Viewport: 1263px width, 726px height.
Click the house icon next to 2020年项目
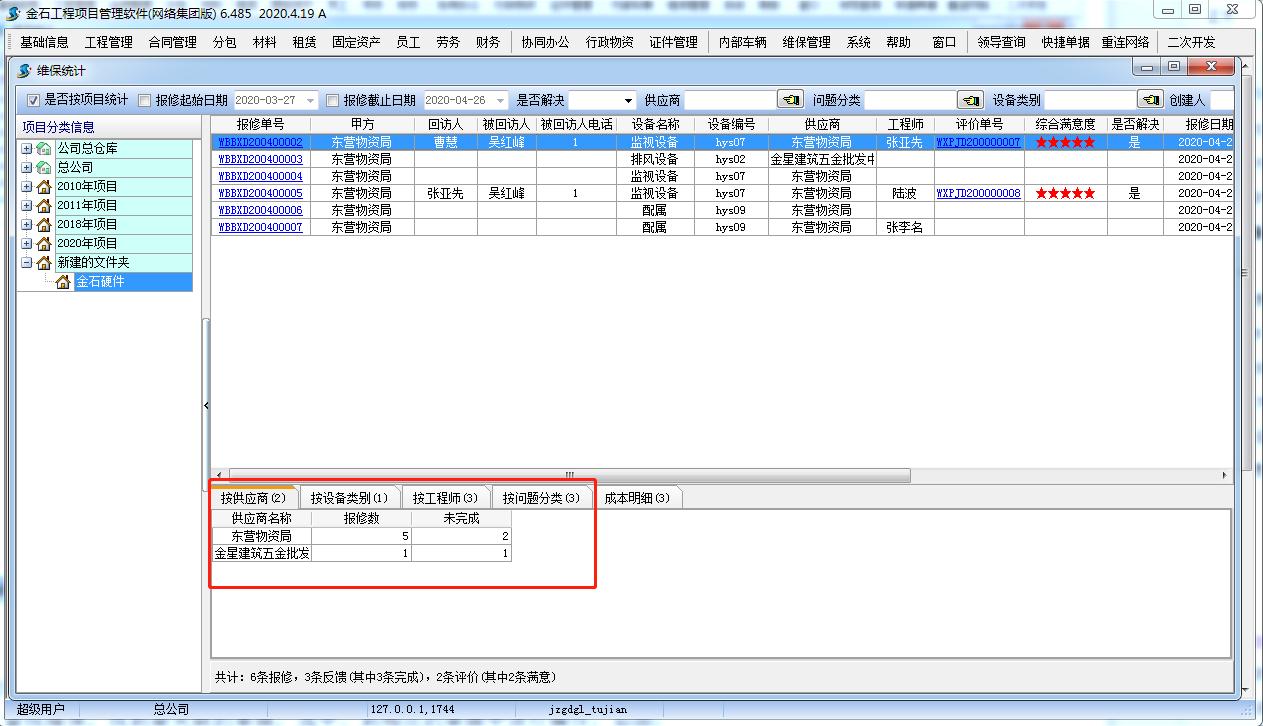click(x=44, y=243)
